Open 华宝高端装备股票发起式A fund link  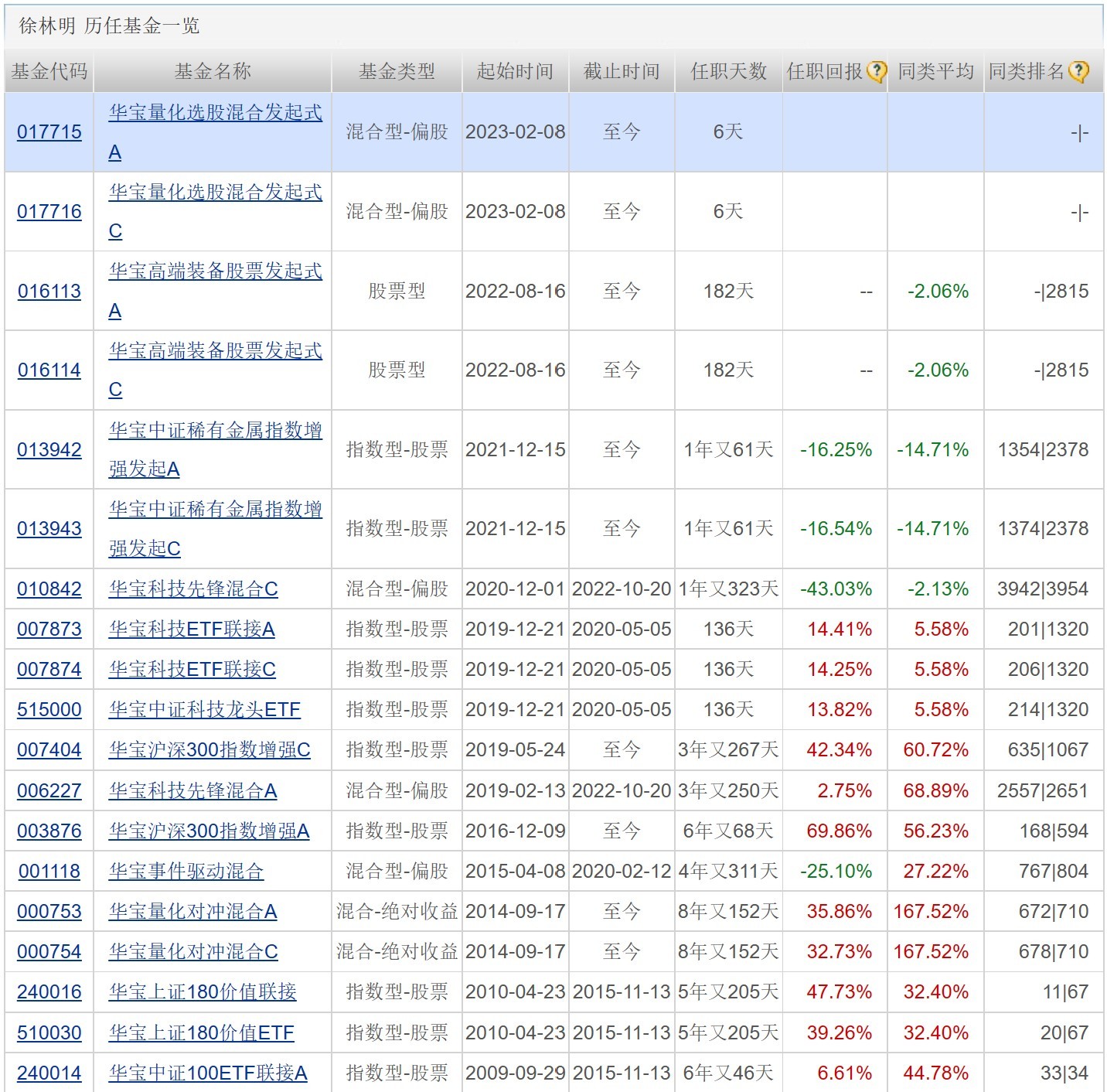(x=215, y=292)
